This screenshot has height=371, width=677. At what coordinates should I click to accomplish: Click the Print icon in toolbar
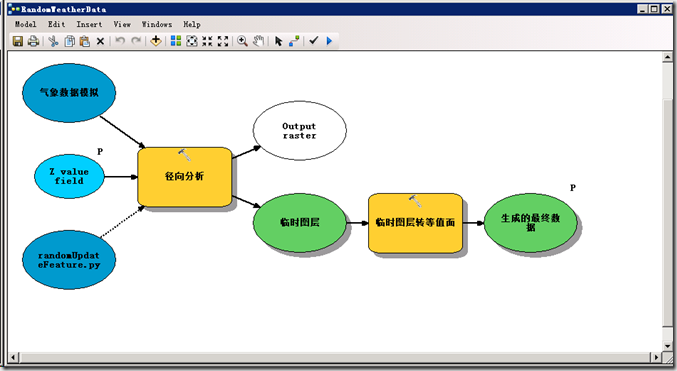pos(33,41)
